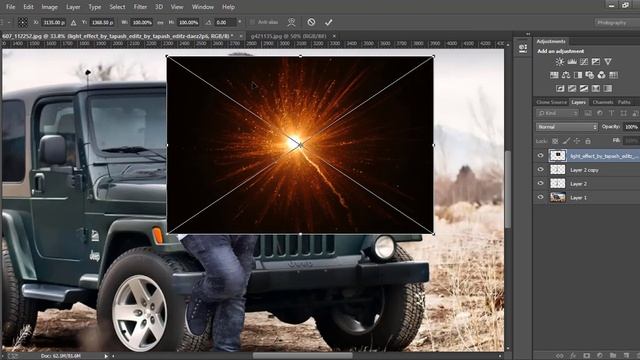The image size is (640, 360).
Task: Add a Posterize adjustment
Action: pos(572,88)
